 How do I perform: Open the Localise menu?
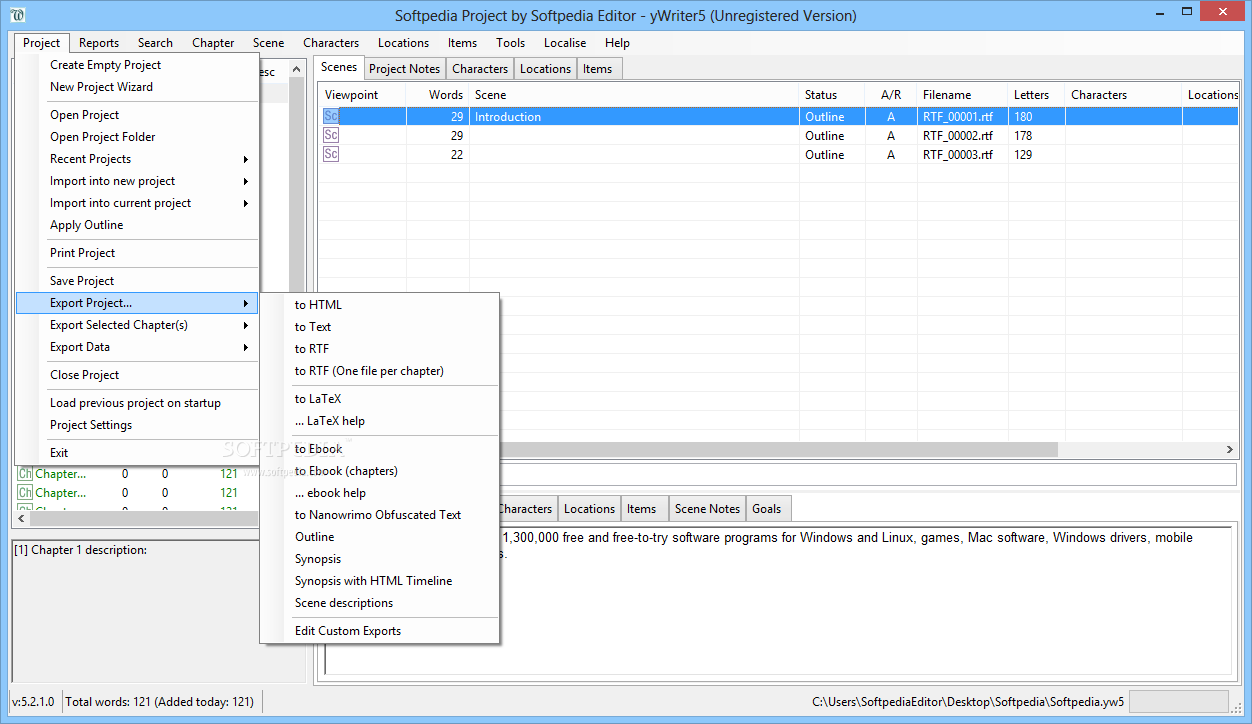pos(565,43)
